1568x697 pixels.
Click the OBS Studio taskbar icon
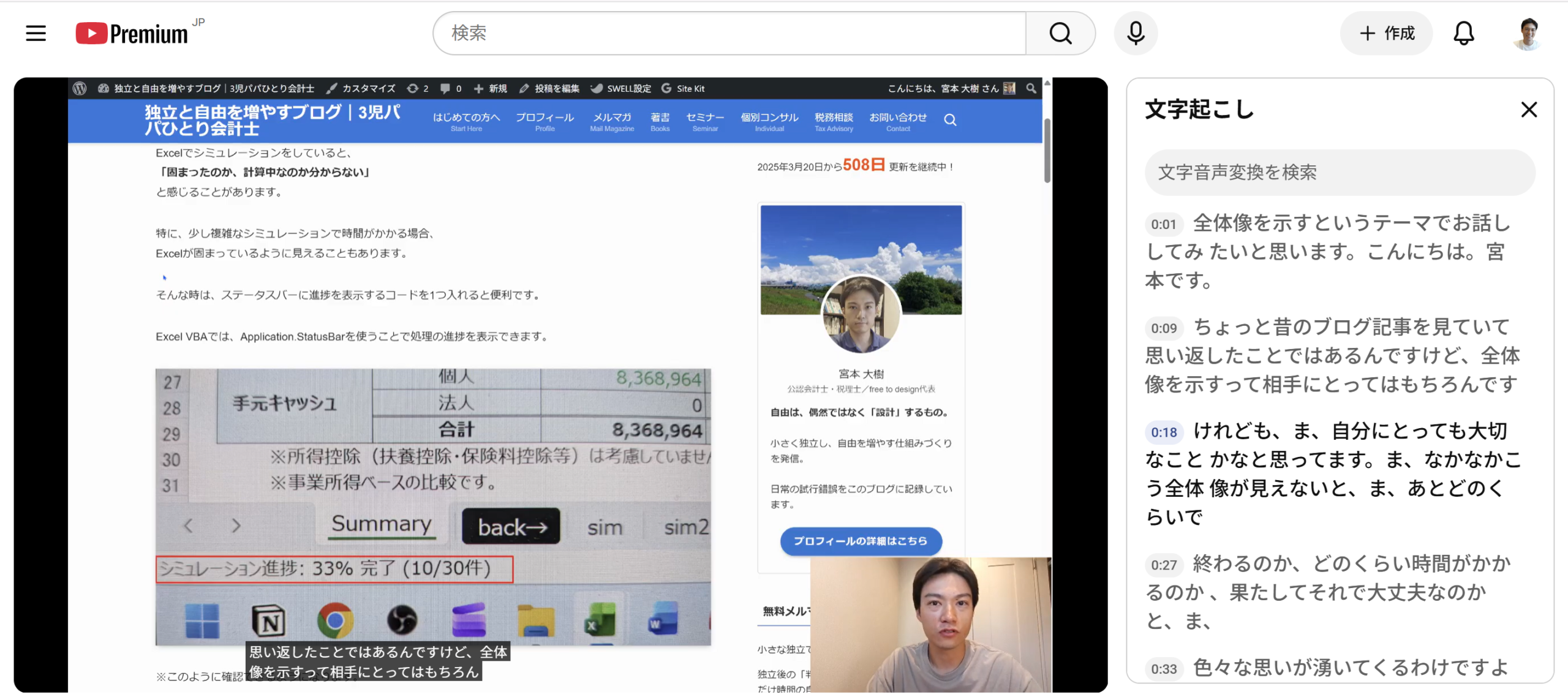(402, 620)
